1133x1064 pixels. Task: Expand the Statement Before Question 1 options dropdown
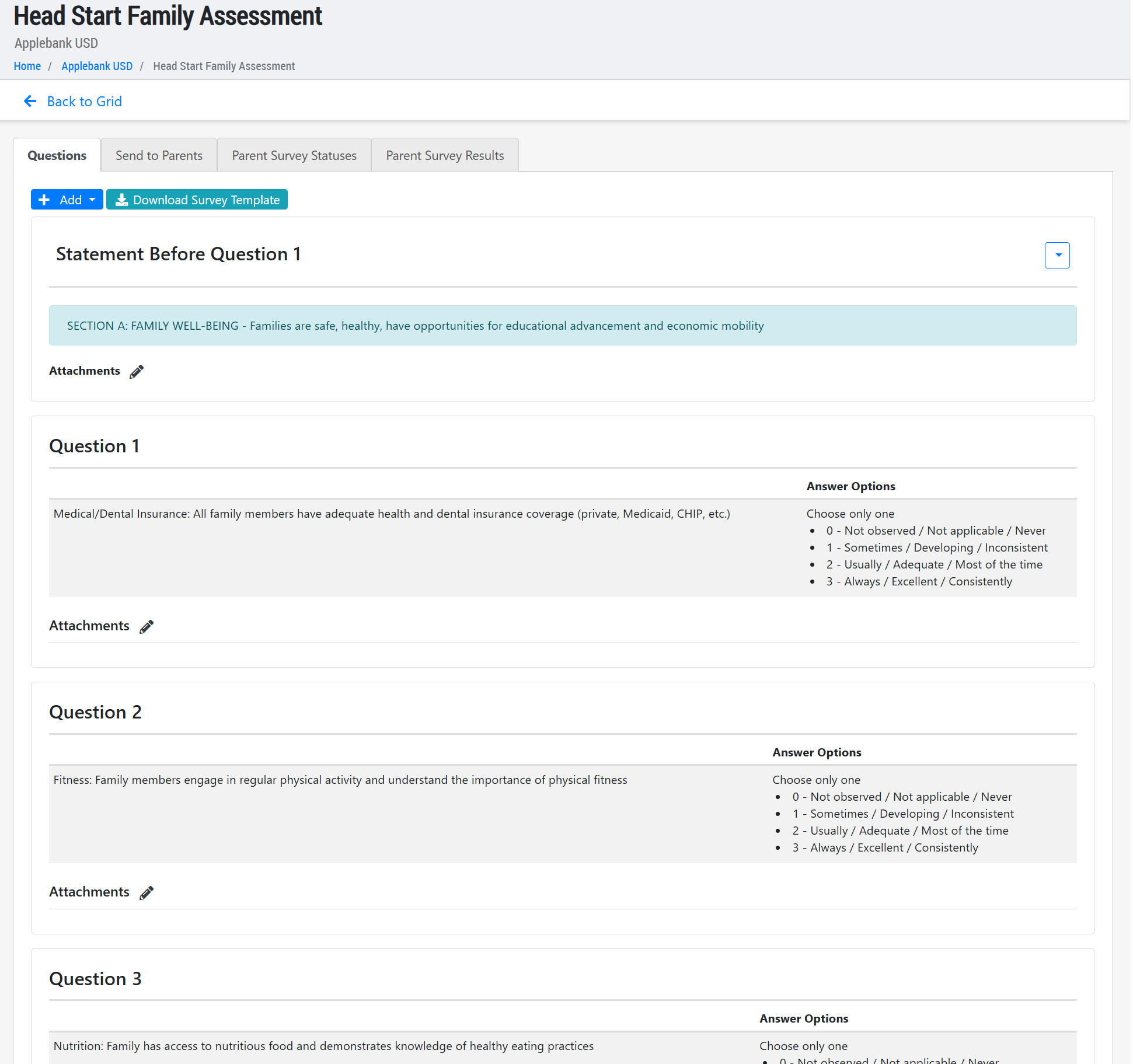pos(1057,255)
